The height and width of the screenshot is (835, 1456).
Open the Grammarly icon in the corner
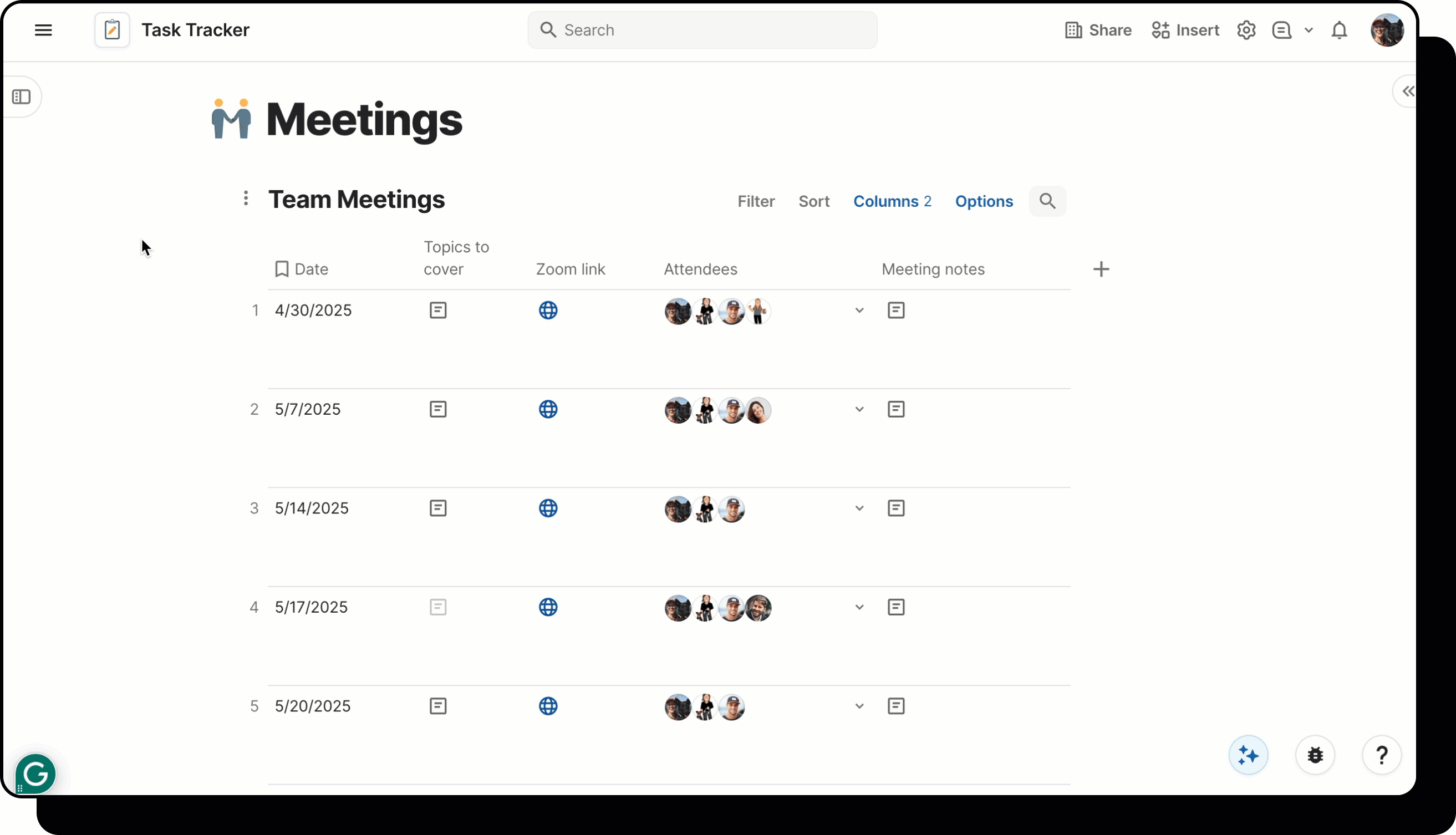(x=35, y=773)
